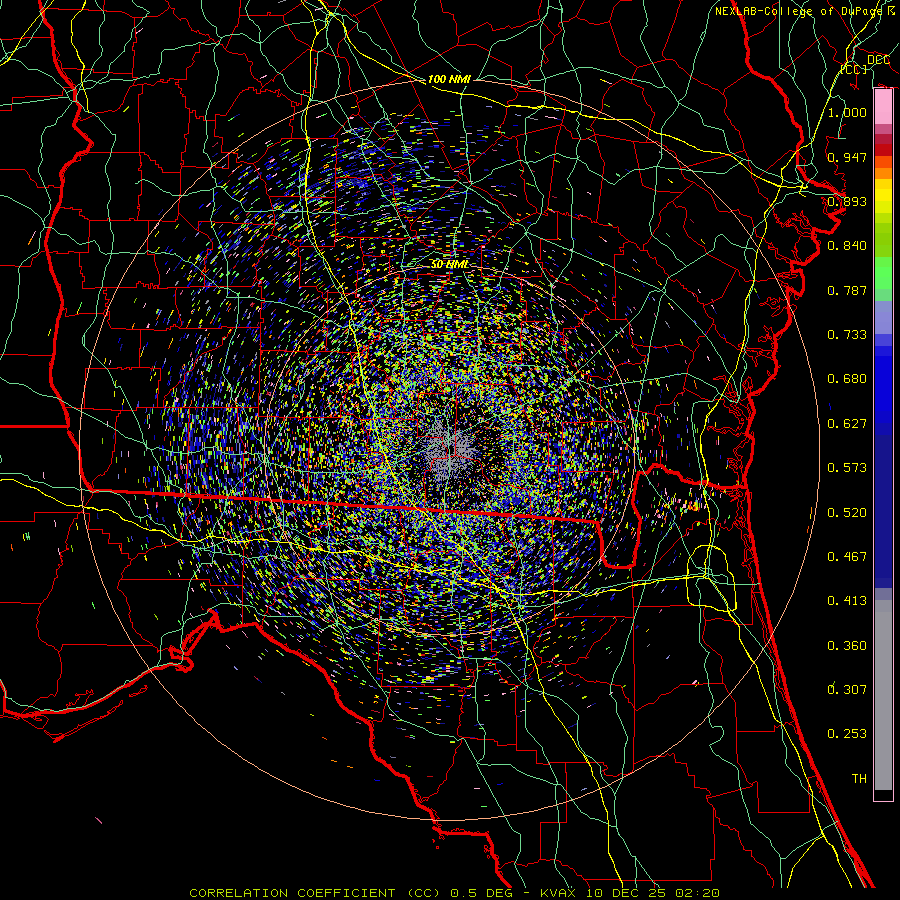Select the 0.893 legend value
Viewport: 900px width, 900px height.
click(x=847, y=201)
